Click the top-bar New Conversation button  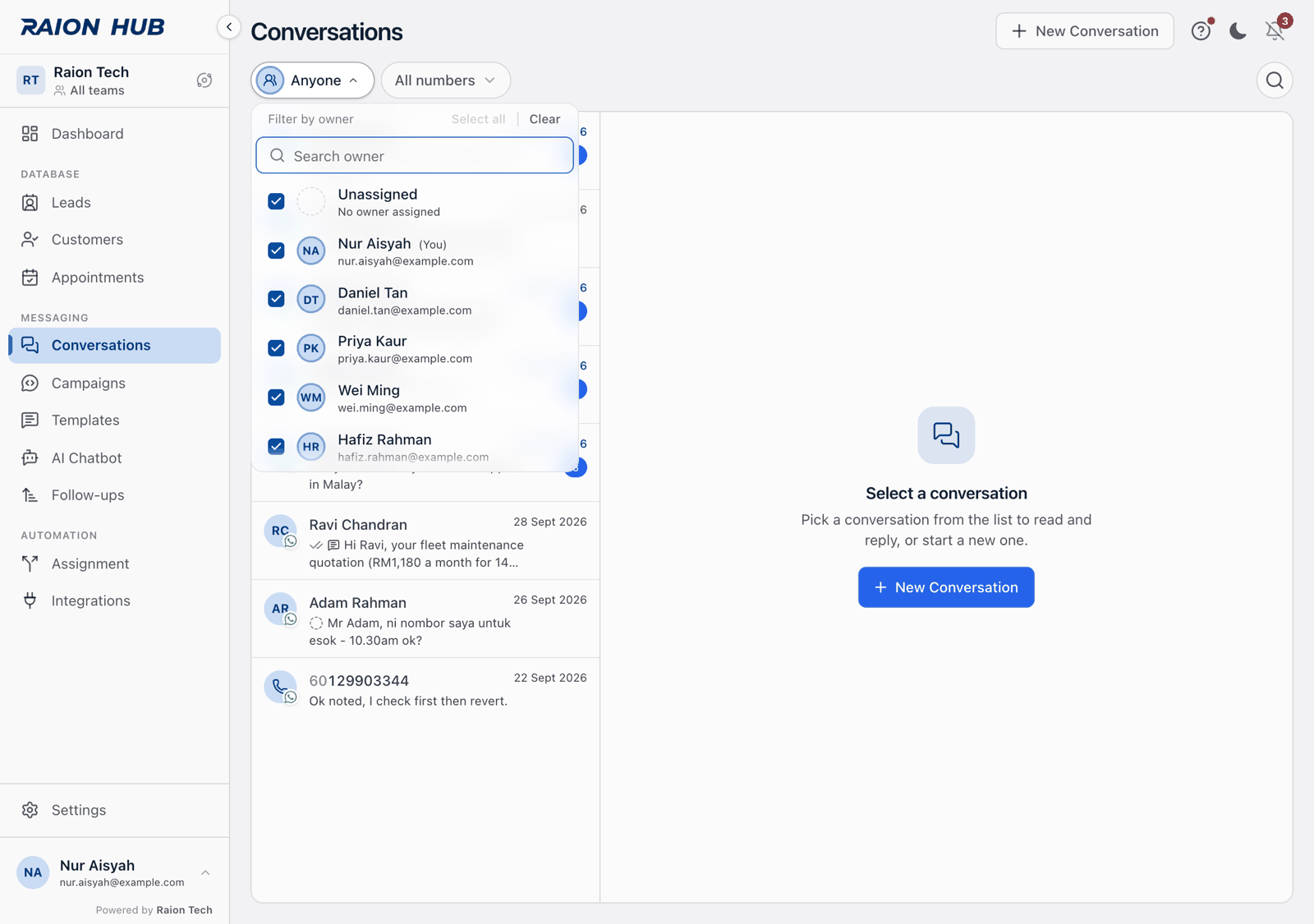click(1084, 31)
